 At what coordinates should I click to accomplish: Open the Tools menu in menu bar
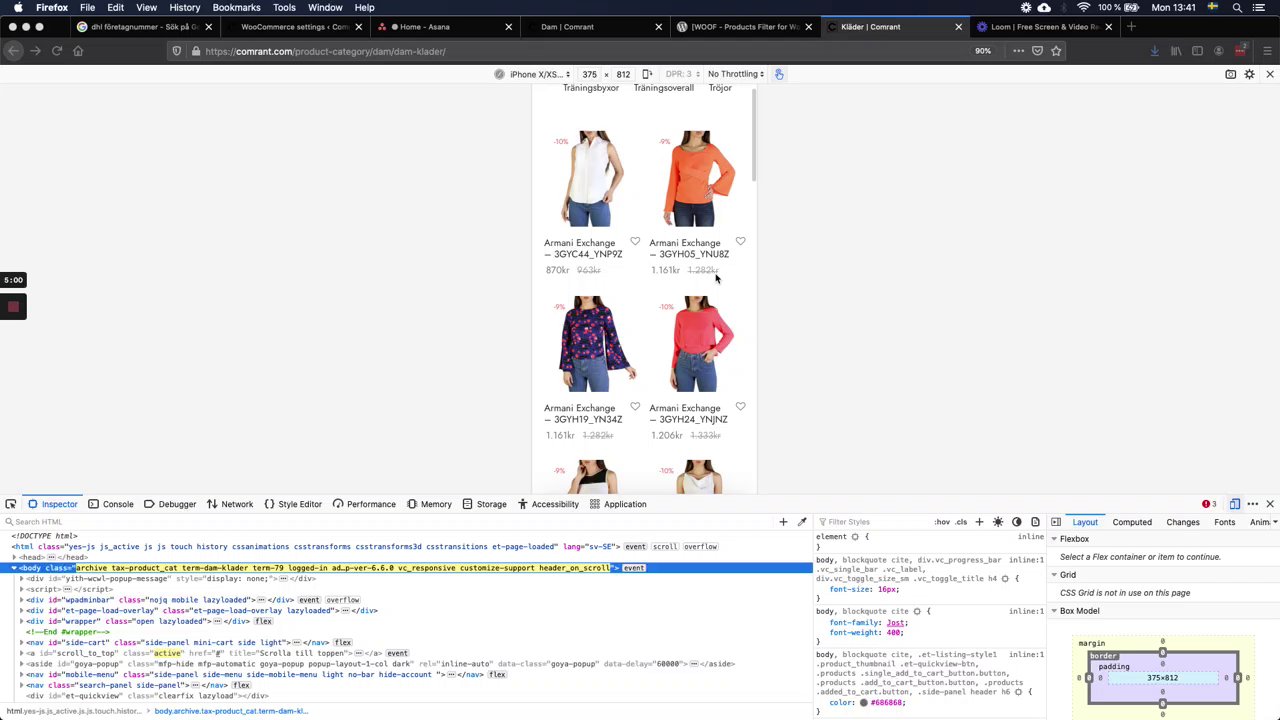click(x=284, y=8)
